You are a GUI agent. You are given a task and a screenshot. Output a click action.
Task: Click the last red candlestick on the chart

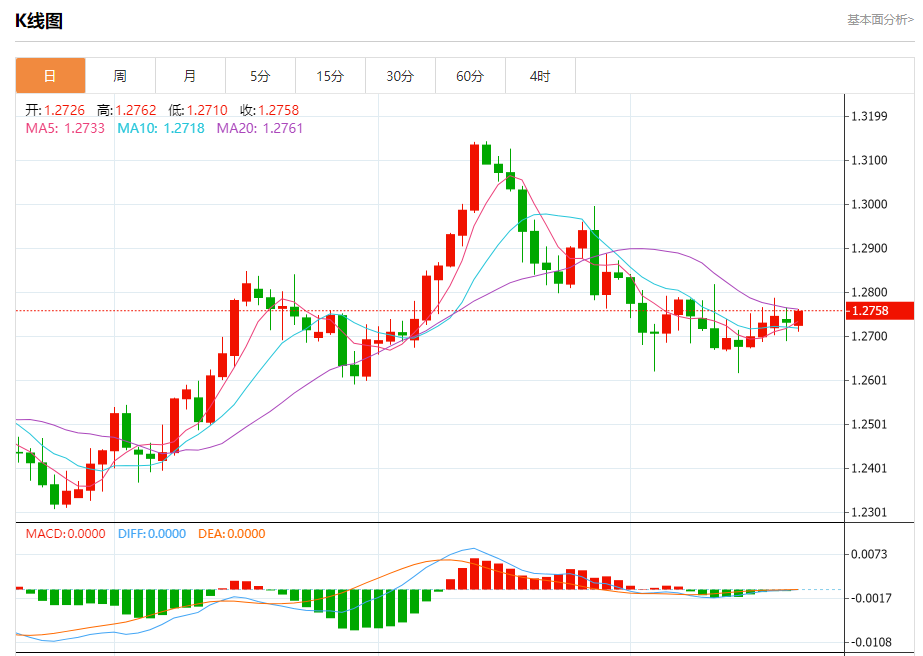pos(798,318)
